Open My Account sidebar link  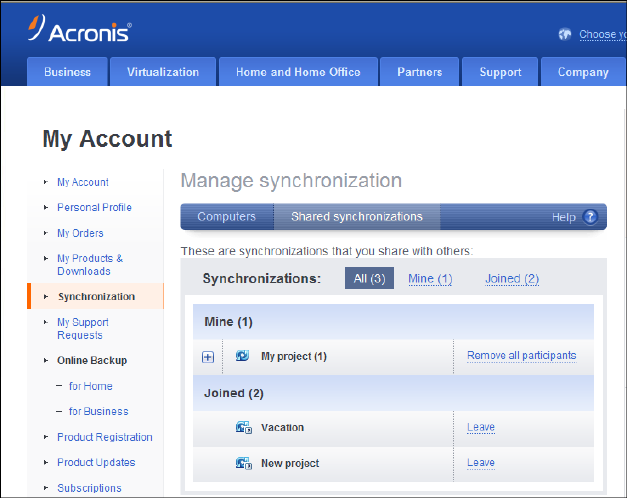tap(83, 182)
